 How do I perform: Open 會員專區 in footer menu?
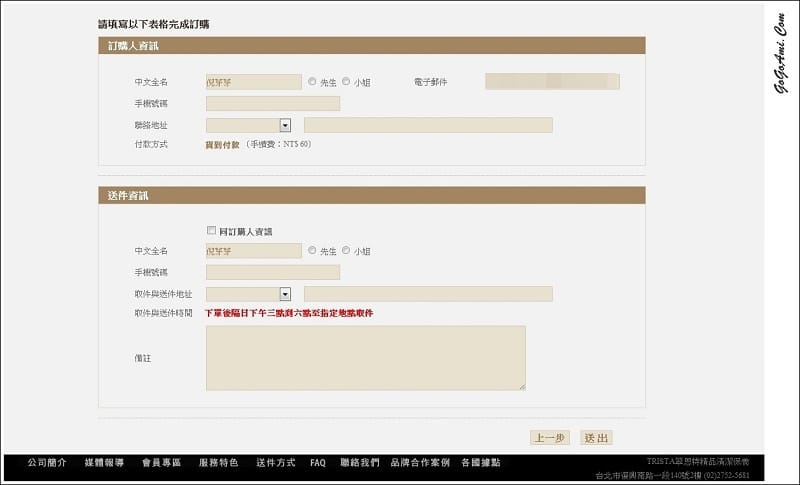point(162,463)
